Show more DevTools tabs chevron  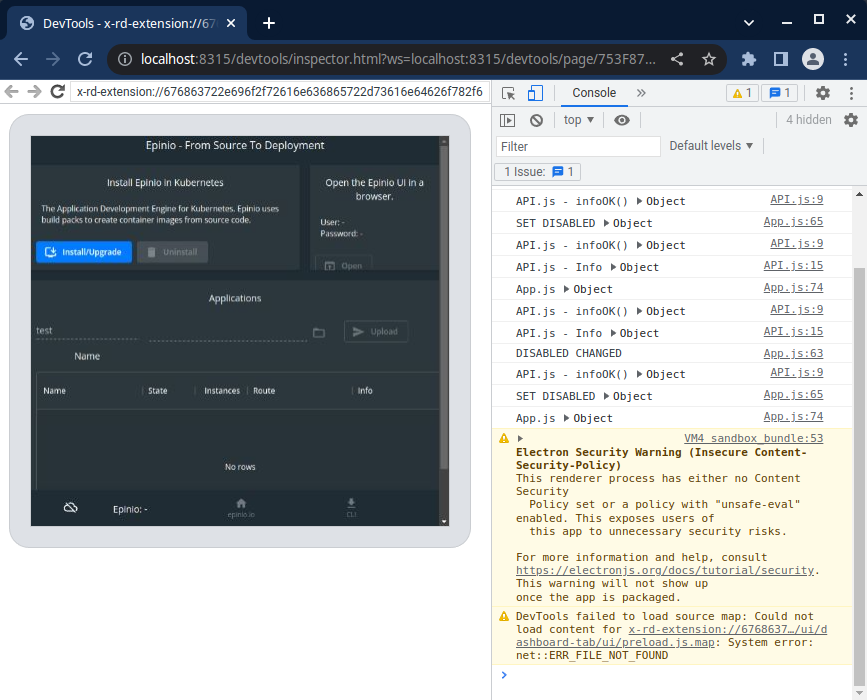click(x=641, y=93)
